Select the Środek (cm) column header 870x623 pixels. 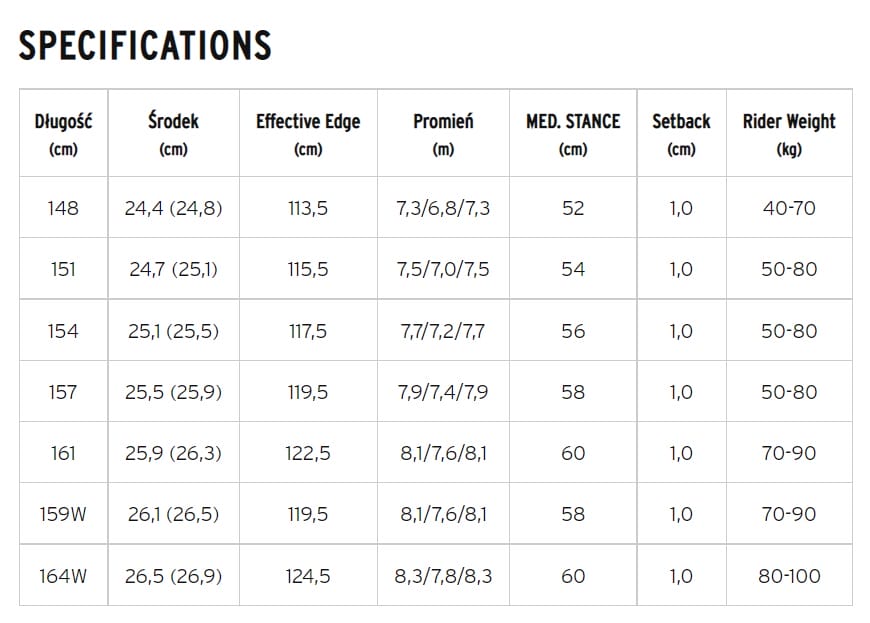coord(173,134)
